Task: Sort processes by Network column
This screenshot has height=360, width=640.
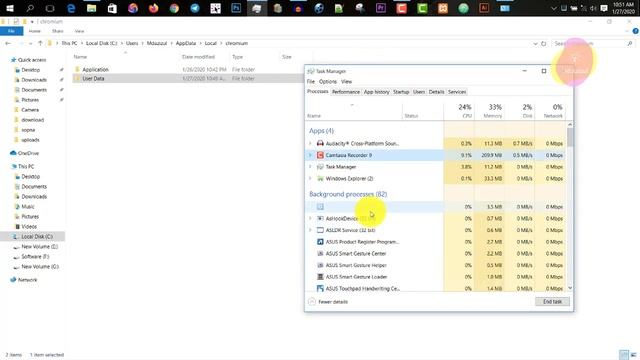Action: pyautogui.click(x=550, y=111)
